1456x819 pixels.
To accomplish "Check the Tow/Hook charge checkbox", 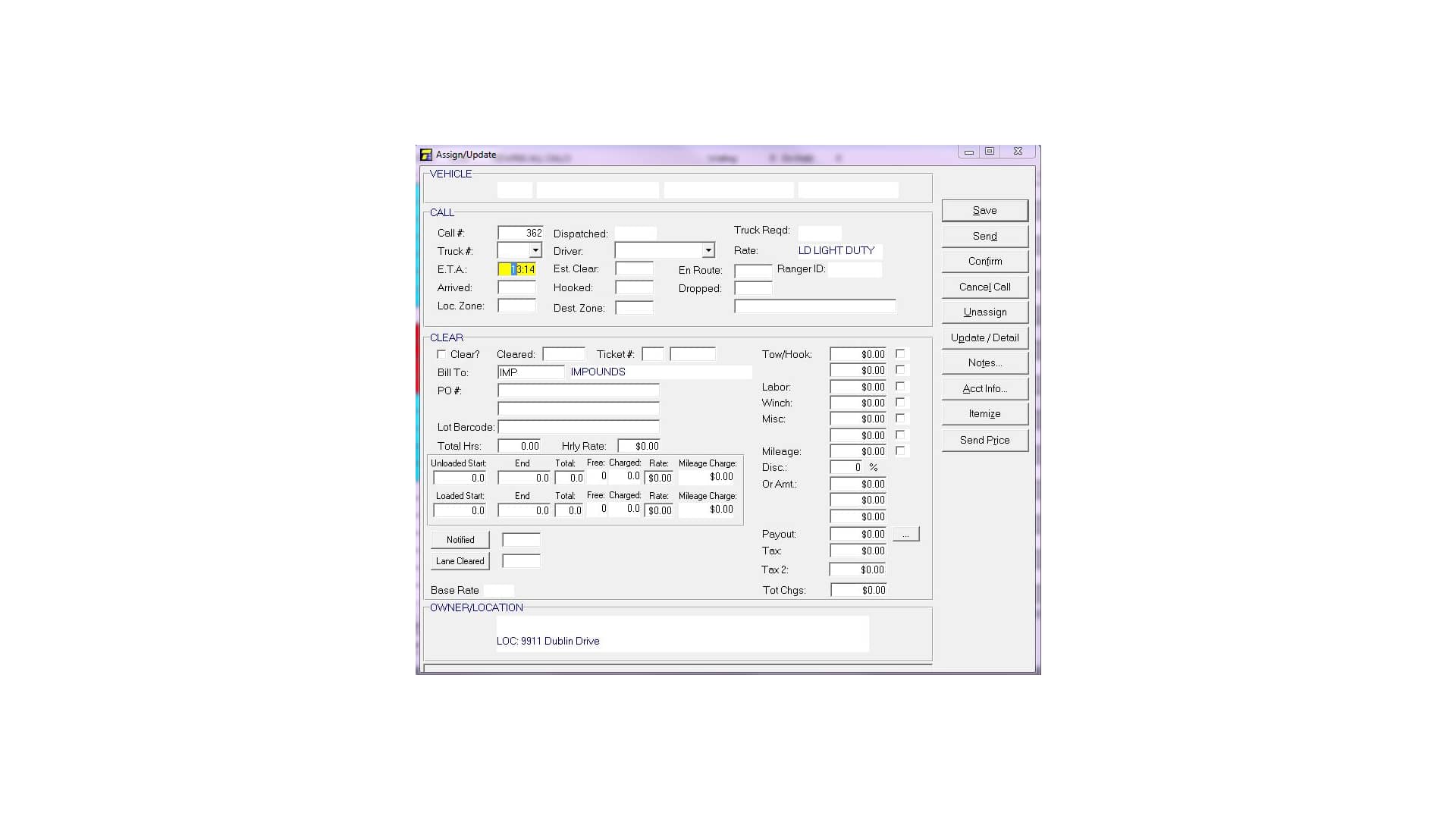I will [900, 354].
